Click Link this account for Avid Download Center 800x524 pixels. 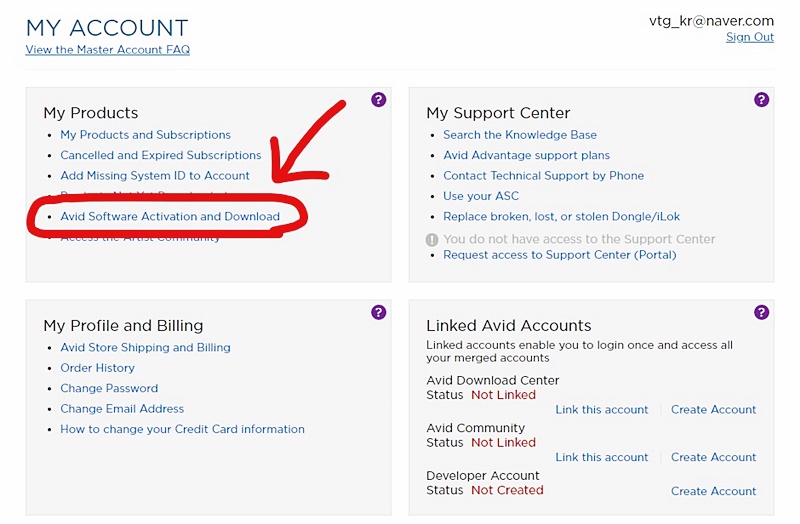602,410
